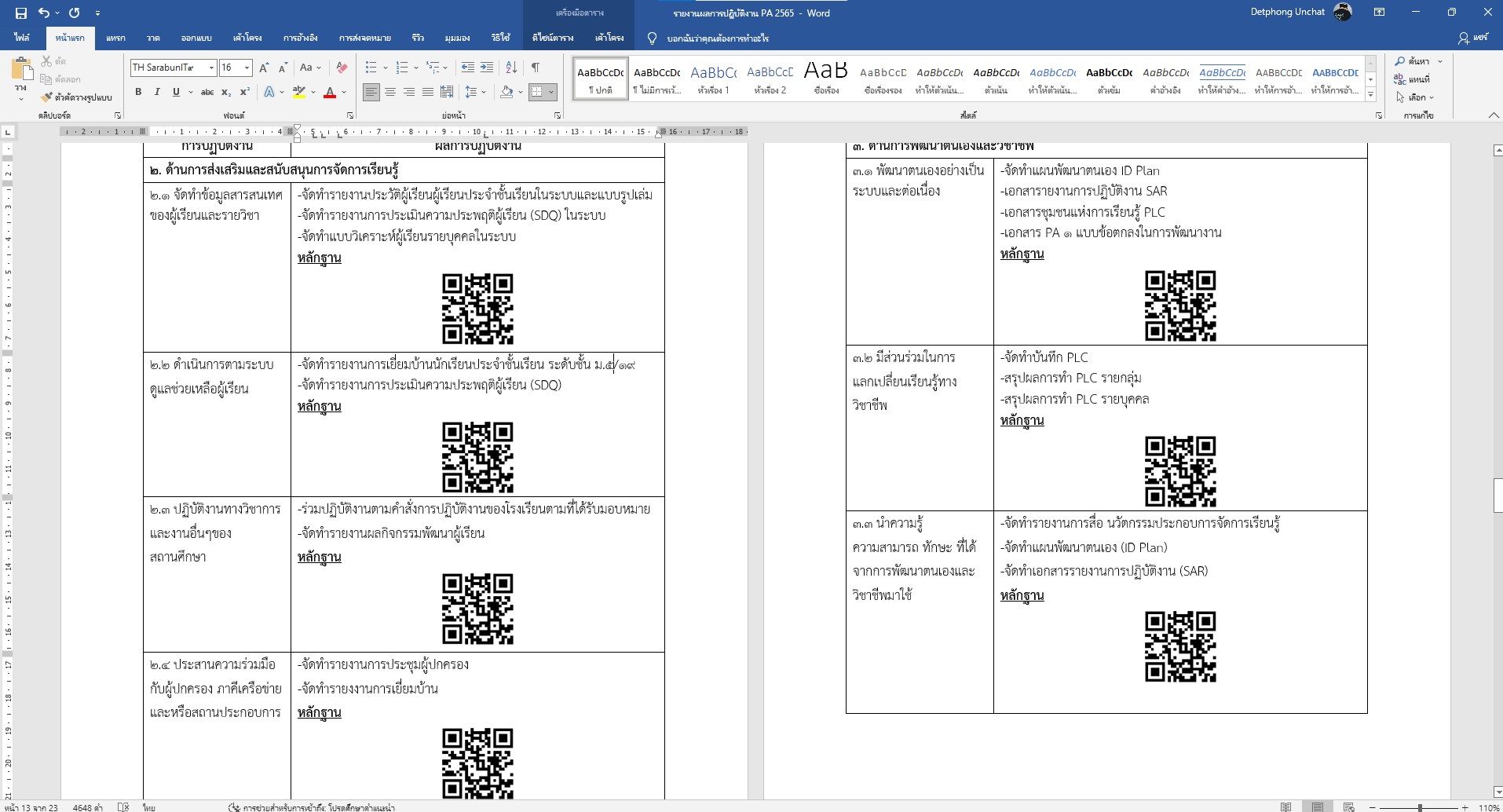Toggle bold formatting

(x=138, y=92)
